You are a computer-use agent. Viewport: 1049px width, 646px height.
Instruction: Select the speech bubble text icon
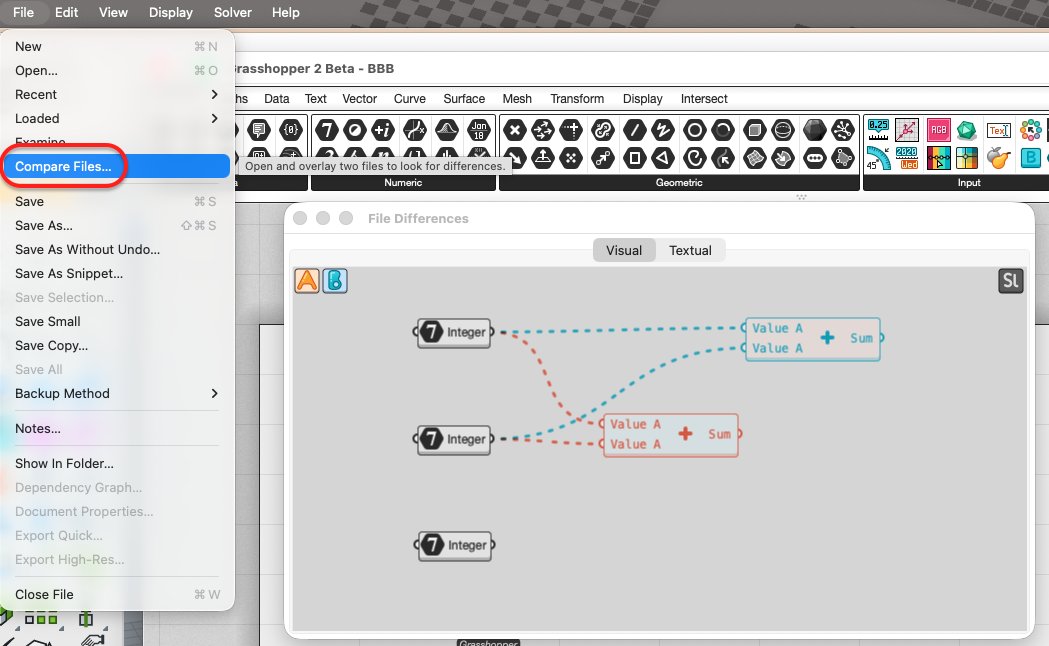259,130
